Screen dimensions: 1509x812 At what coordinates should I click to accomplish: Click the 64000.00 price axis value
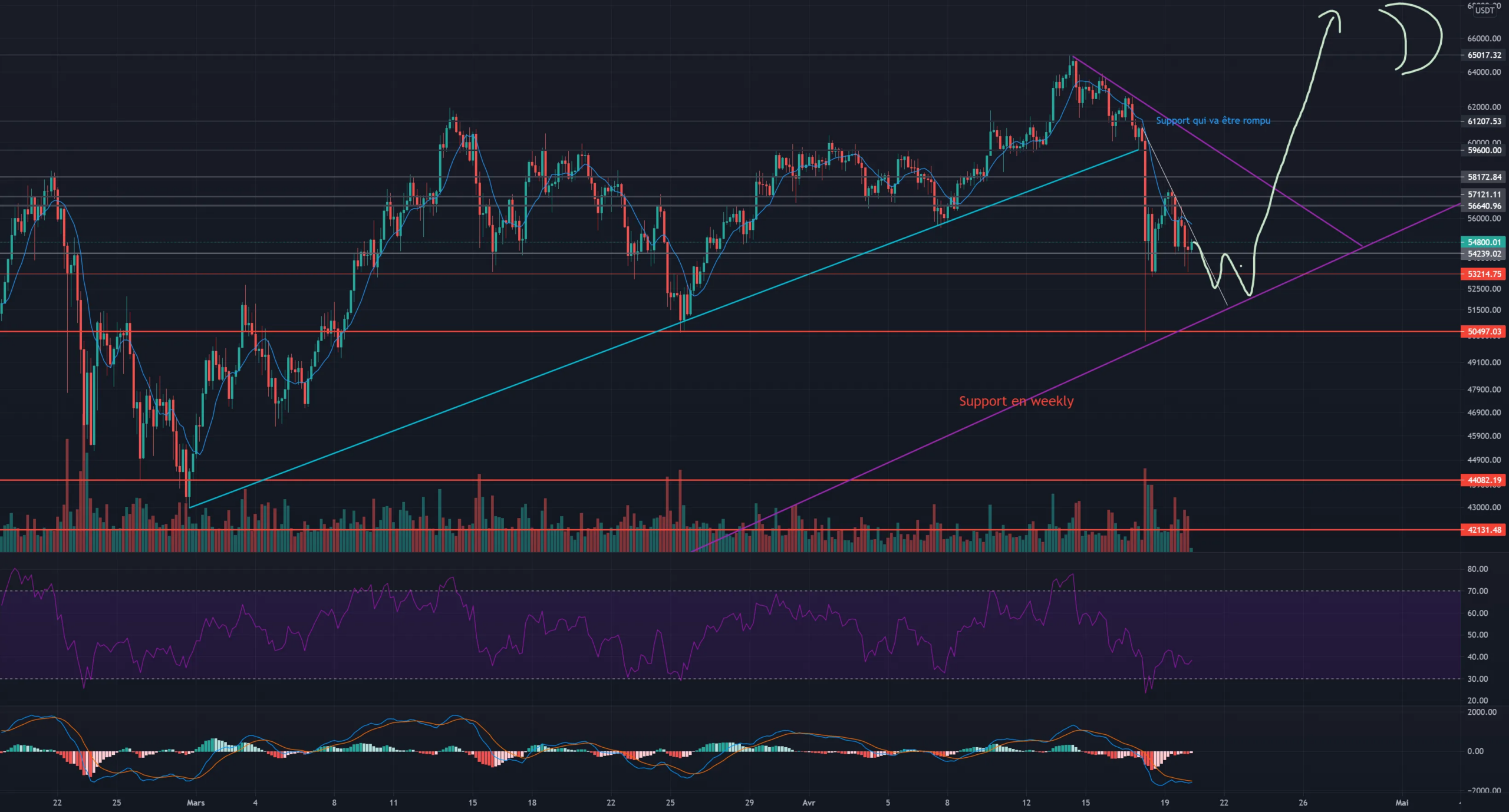(1484, 72)
